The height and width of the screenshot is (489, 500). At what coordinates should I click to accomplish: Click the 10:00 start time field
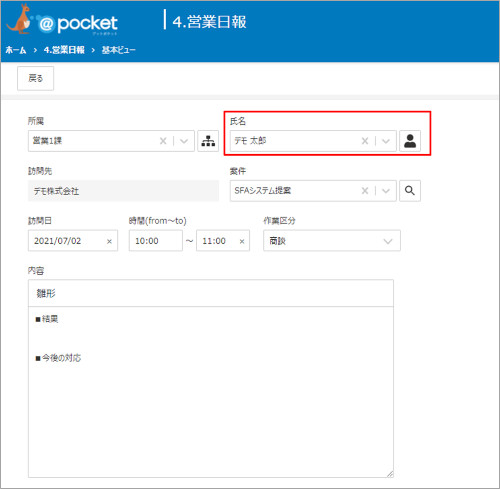pyautogui.click(x=156, y=241)
